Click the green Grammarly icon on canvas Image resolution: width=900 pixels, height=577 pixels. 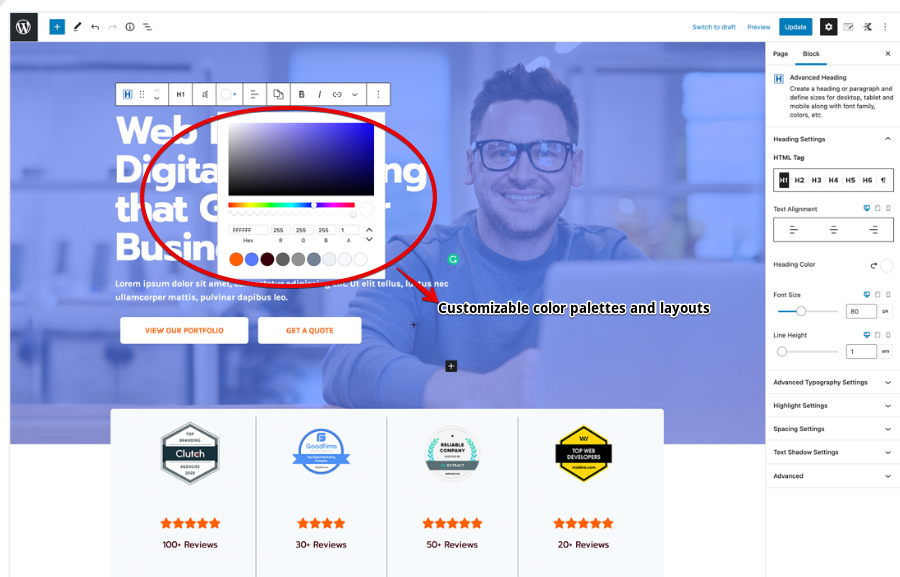click(453, 260)
